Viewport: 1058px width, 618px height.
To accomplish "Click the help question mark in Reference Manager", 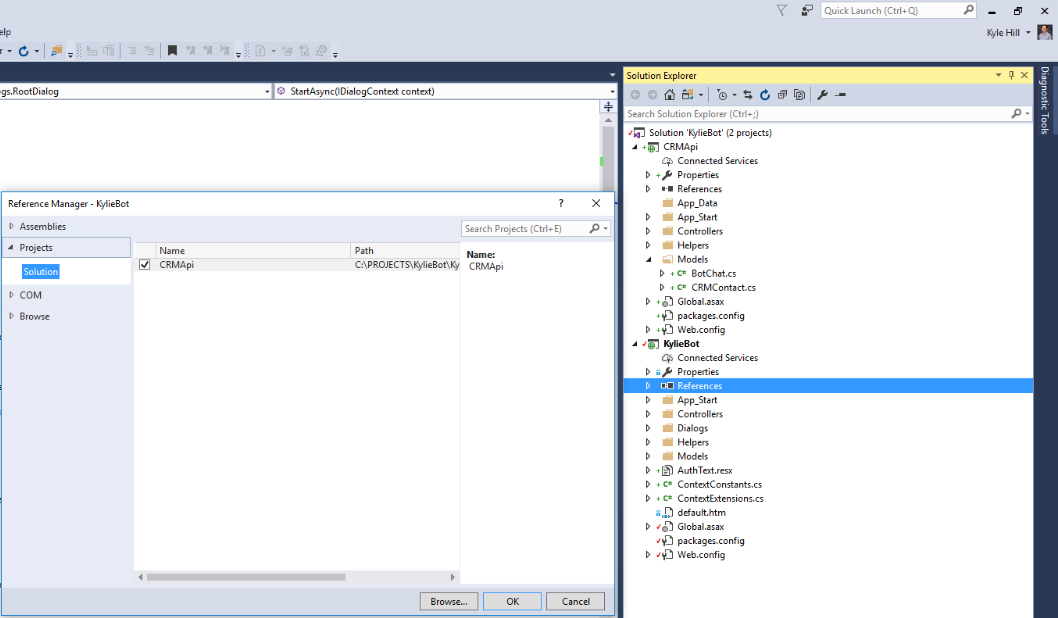I will pyautogui.click(x=561, y=202).
